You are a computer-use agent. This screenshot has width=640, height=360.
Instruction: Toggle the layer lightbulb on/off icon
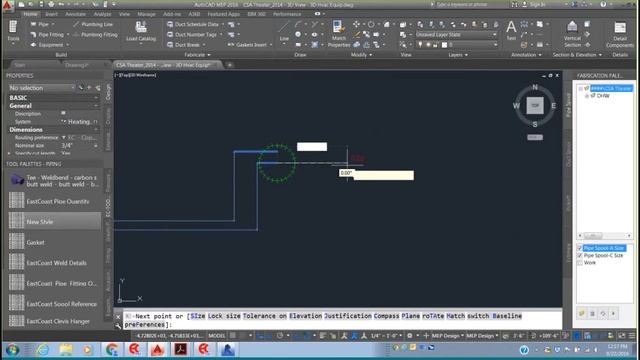click(x=420, y=45)
